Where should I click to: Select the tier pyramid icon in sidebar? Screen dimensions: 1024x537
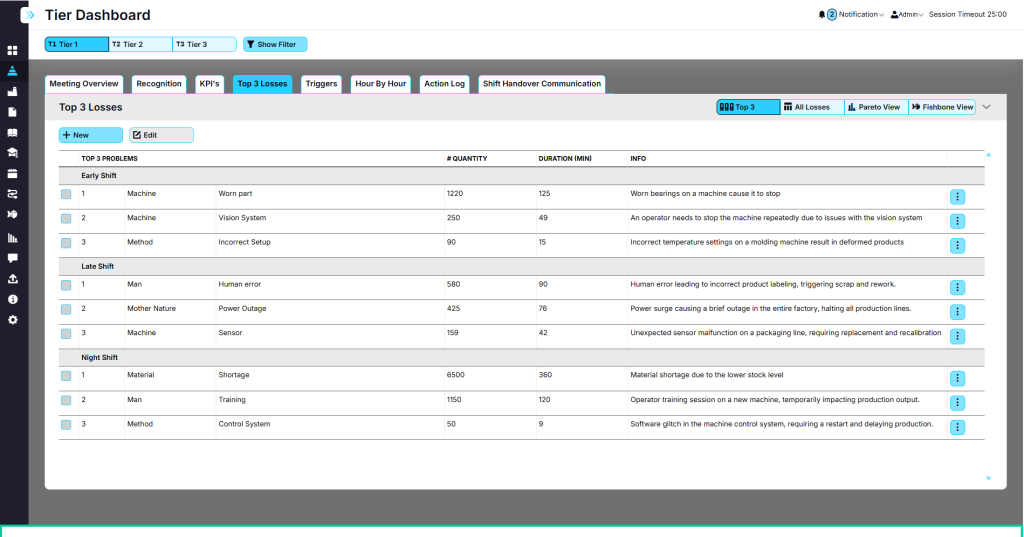(x=12, y=71)
